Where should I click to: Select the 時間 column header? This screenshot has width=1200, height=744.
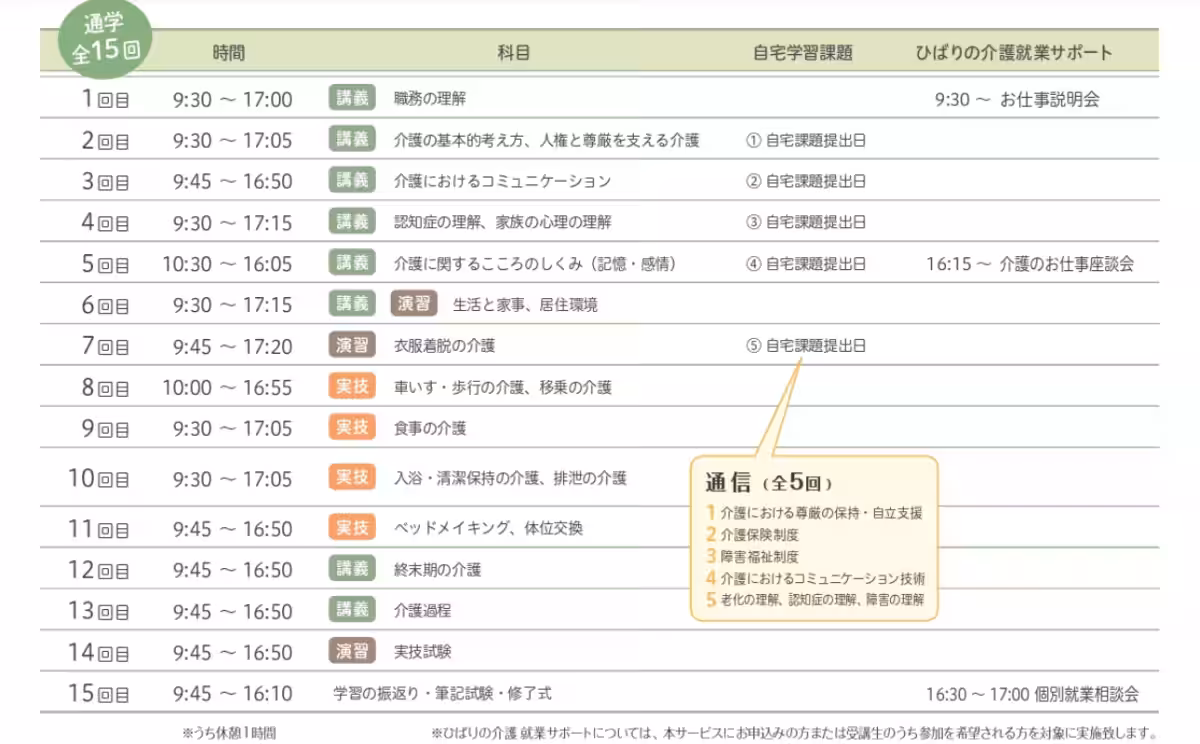pyautogui.click(x=228, y=53)
